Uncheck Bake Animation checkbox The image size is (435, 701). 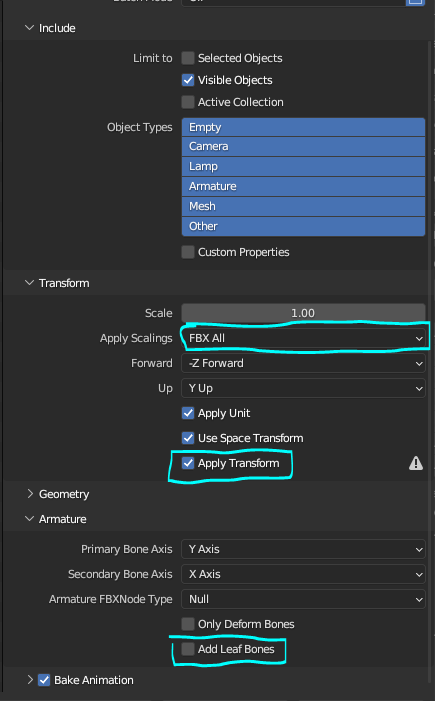pos(44,680)
